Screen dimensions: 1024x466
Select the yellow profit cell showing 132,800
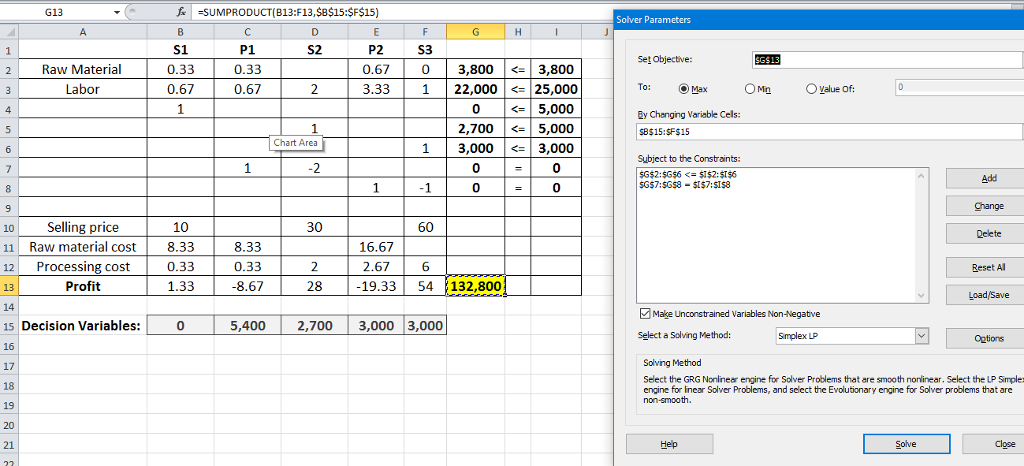(476, 287)
